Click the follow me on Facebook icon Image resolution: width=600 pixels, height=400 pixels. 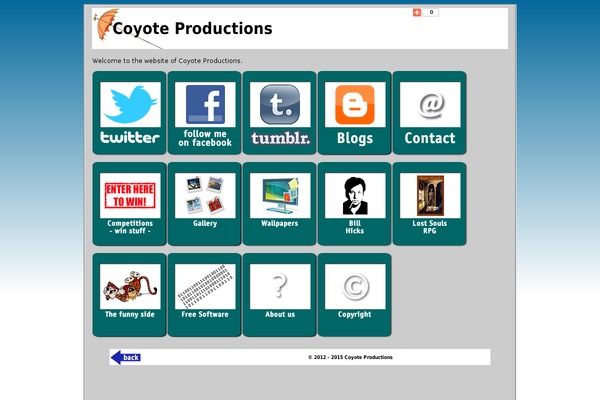(x=205, y=112)
